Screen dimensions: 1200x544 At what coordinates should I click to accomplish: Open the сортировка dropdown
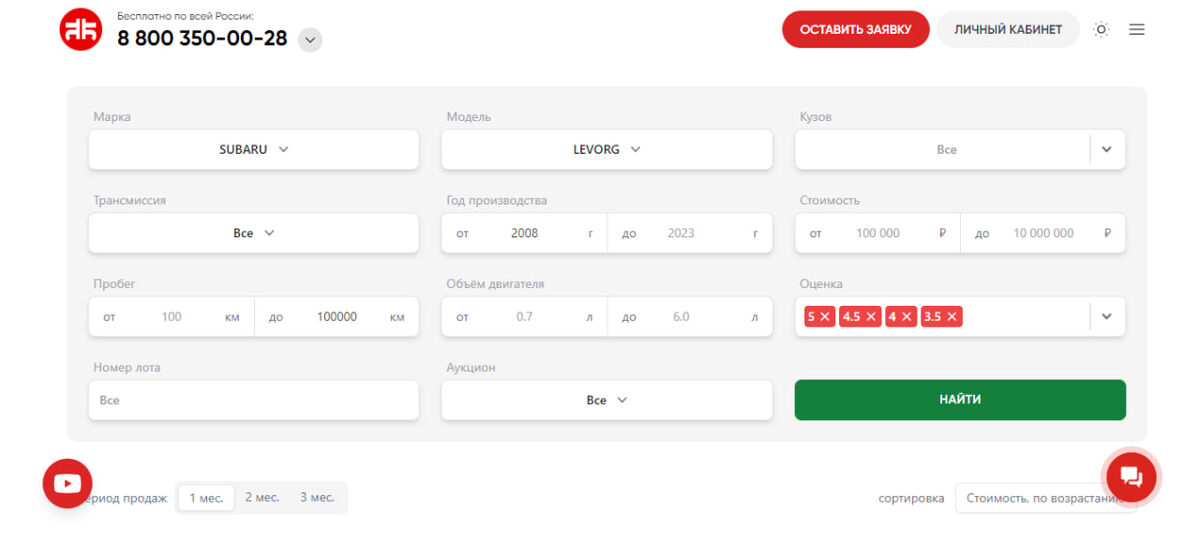tap(1046, 498)
